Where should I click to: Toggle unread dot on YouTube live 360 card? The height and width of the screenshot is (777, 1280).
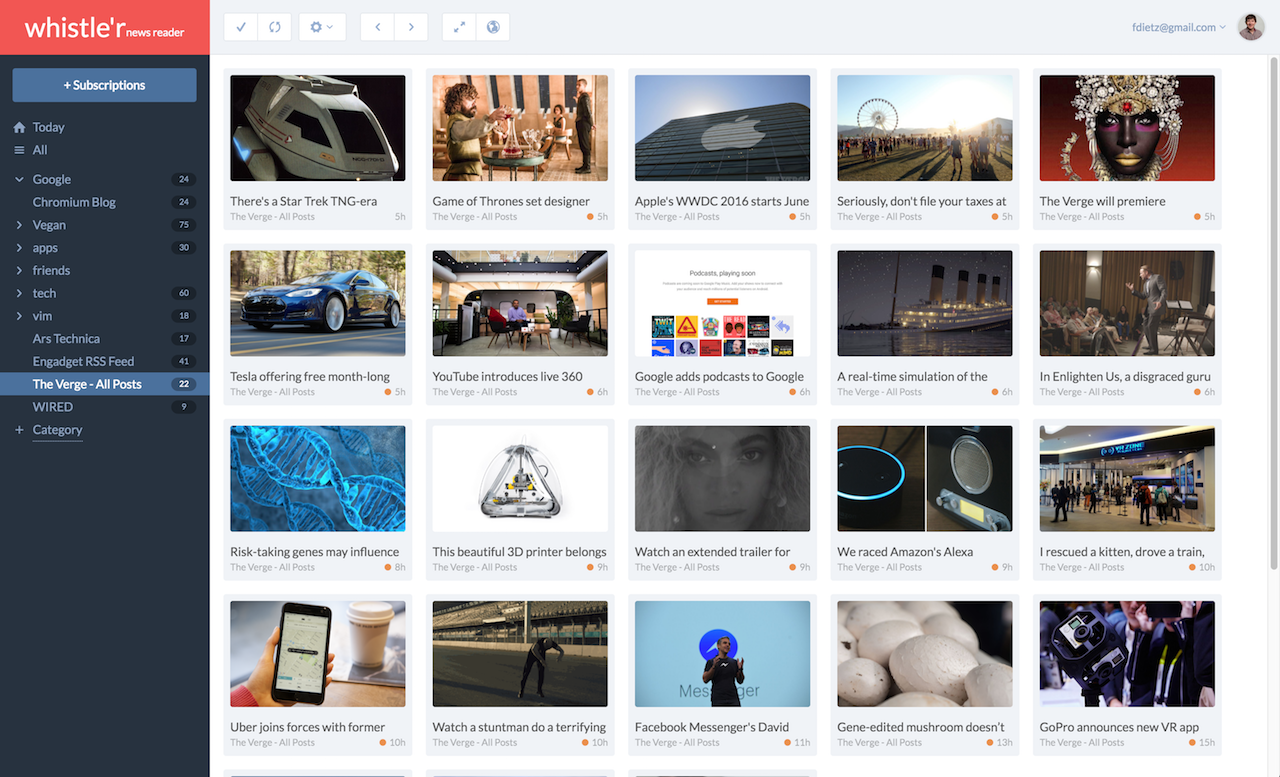click(x=590, y=392)
